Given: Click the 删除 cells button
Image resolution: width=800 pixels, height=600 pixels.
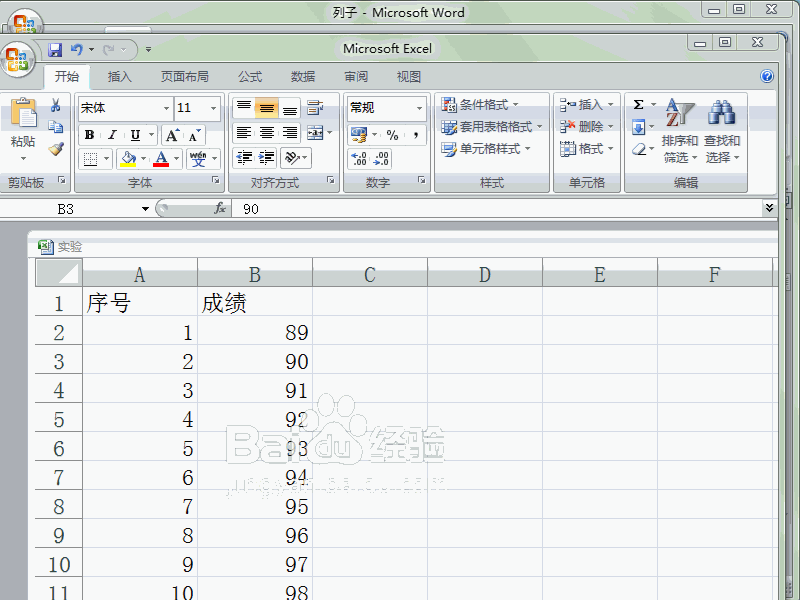Looking at the screenshot, I should coord(586,127).
